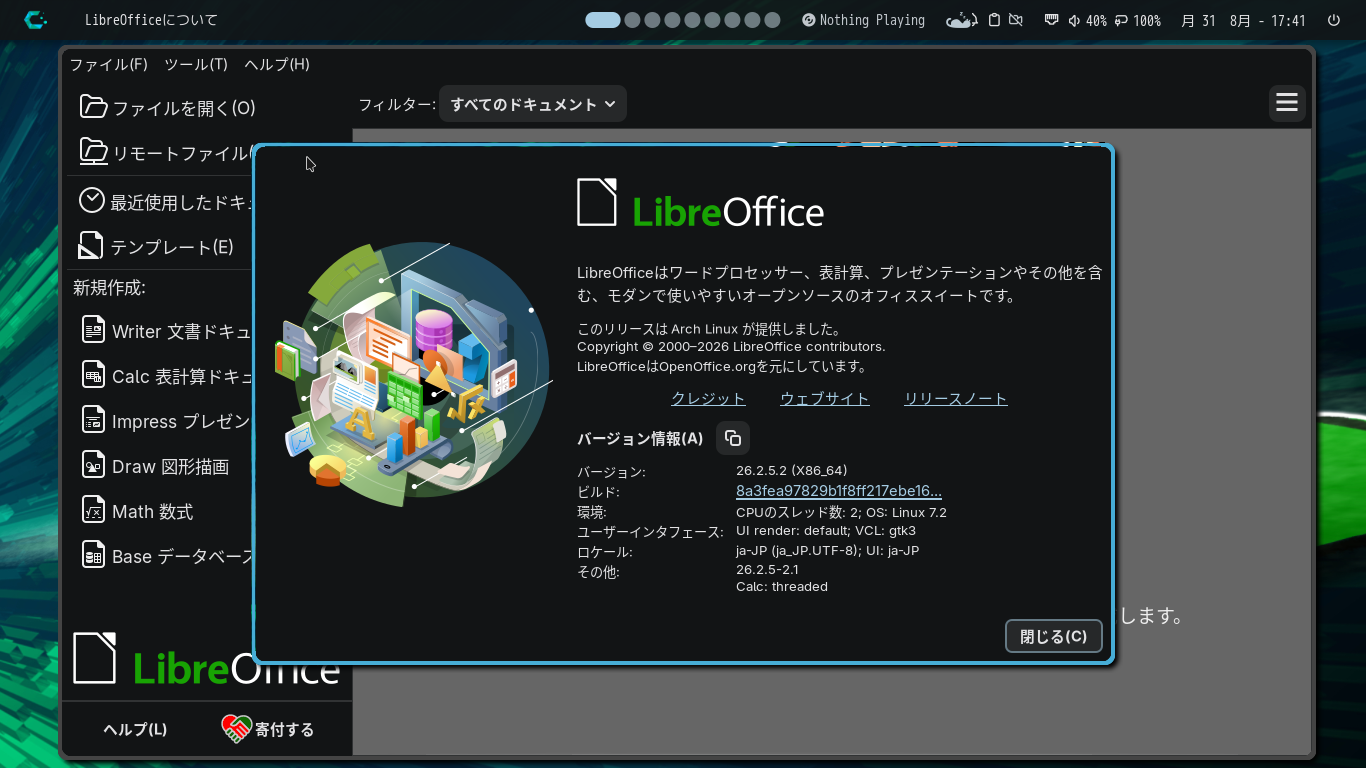1366x768 pixels.
Task: Click the Base database icon
Action: pyautogui.click(x=93, y=555)
